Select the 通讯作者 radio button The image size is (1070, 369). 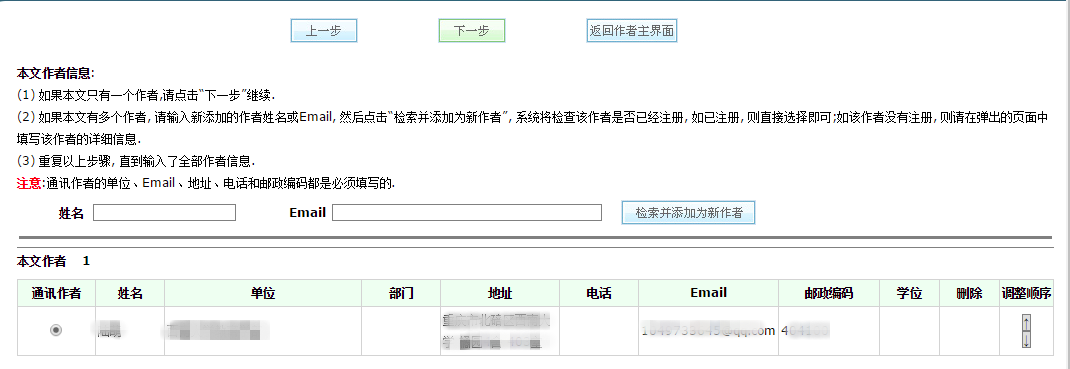pos(56,330)
